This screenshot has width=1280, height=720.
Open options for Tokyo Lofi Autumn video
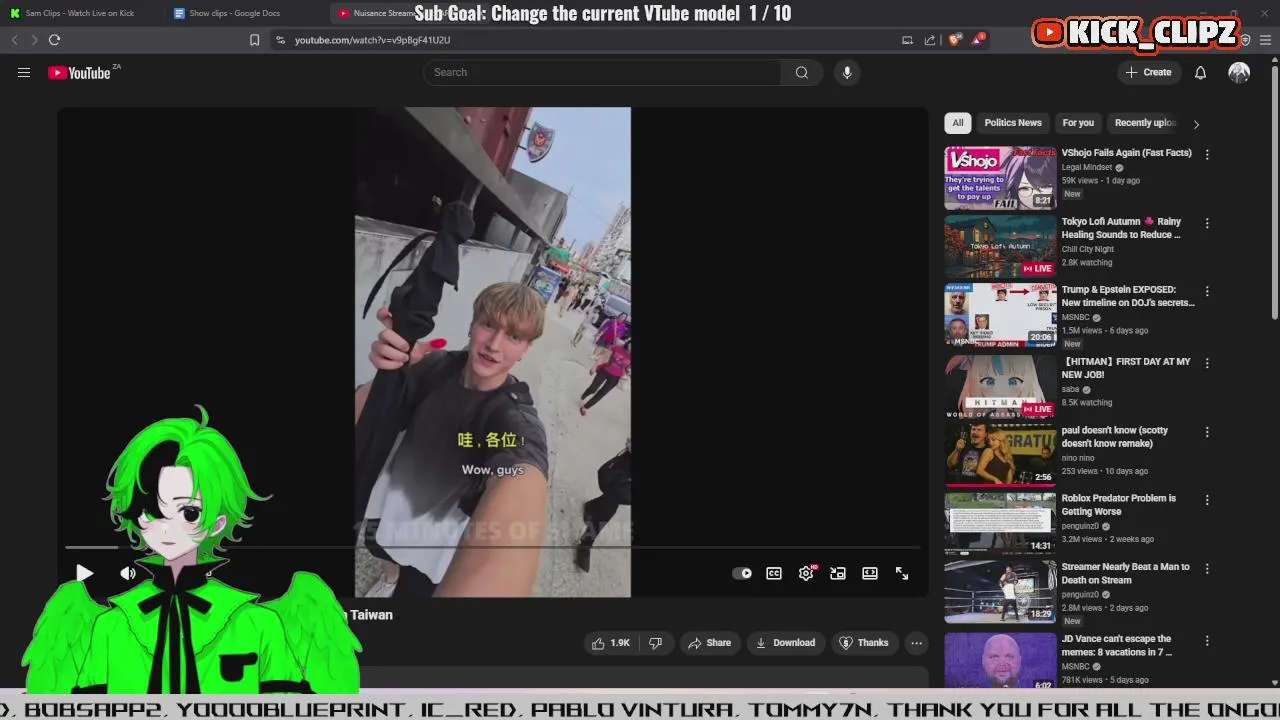point(1207,223)
